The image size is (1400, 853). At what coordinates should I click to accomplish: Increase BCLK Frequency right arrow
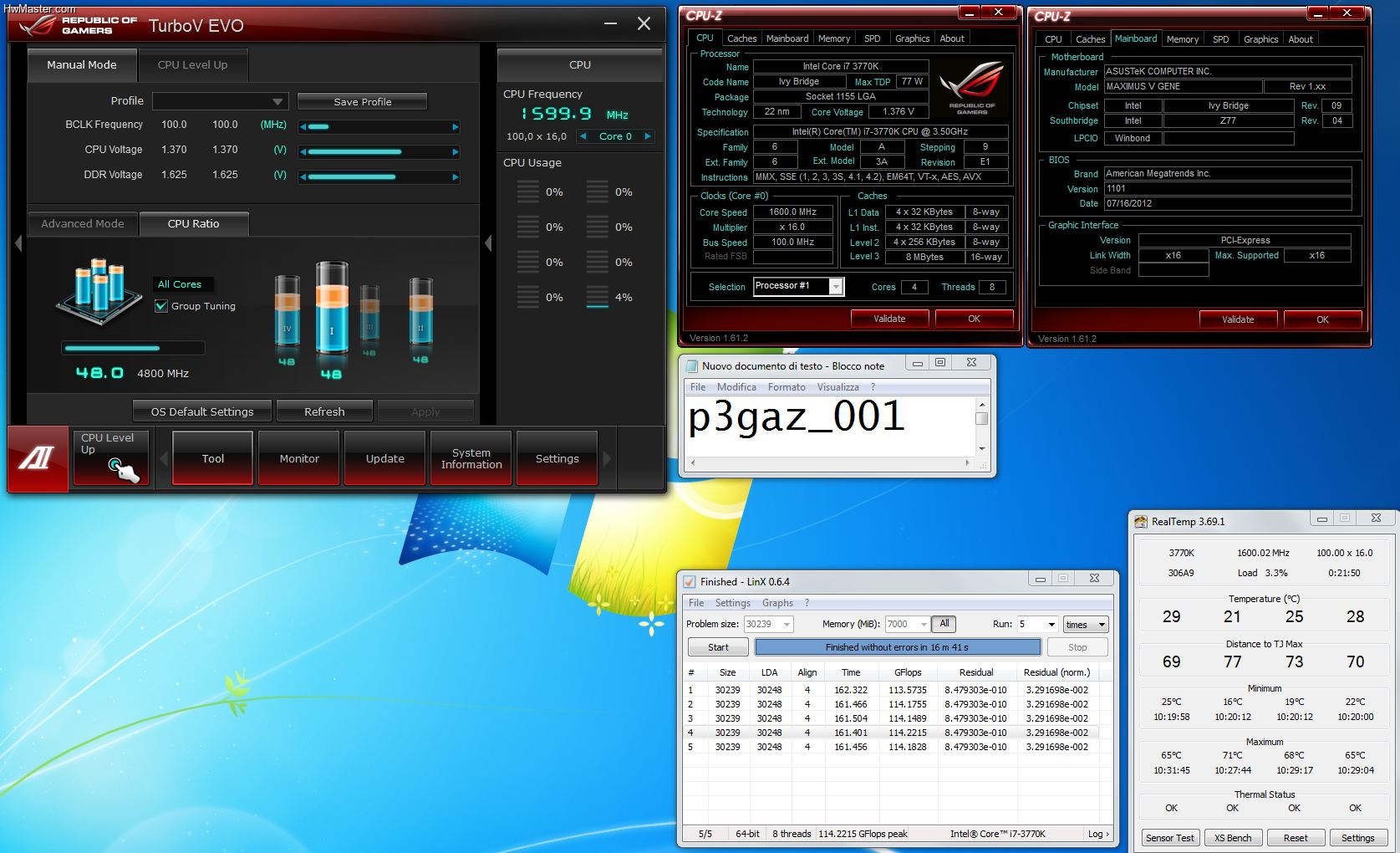coord(455,127)
